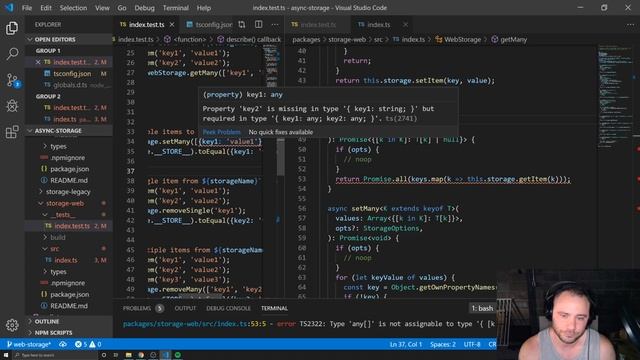This screenshot has height=360, width=640.
Task: Click Ln 37, Col 1 in status bar
Action: tap(406, 344)
